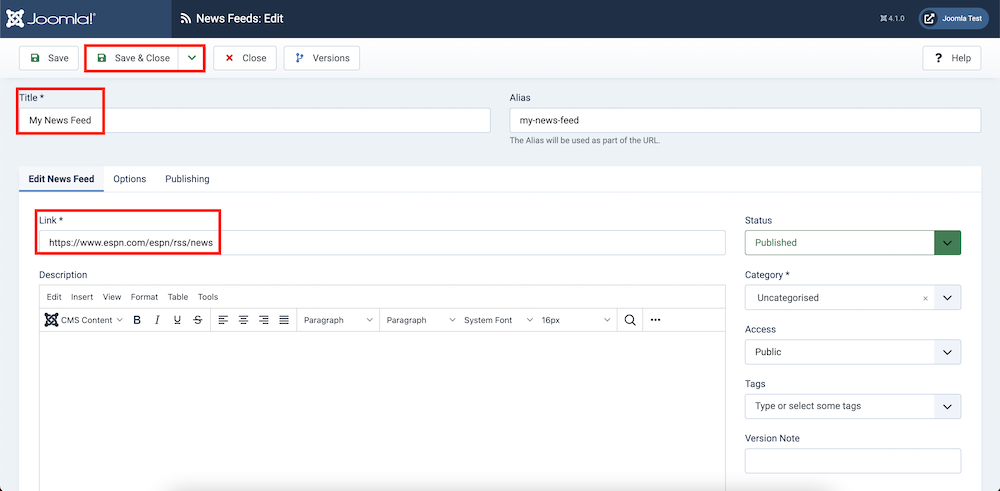This screenshot has width=1000, height=491.
Task: Expand the Save & Close dropdown arrow
Action: pos(192,58)
